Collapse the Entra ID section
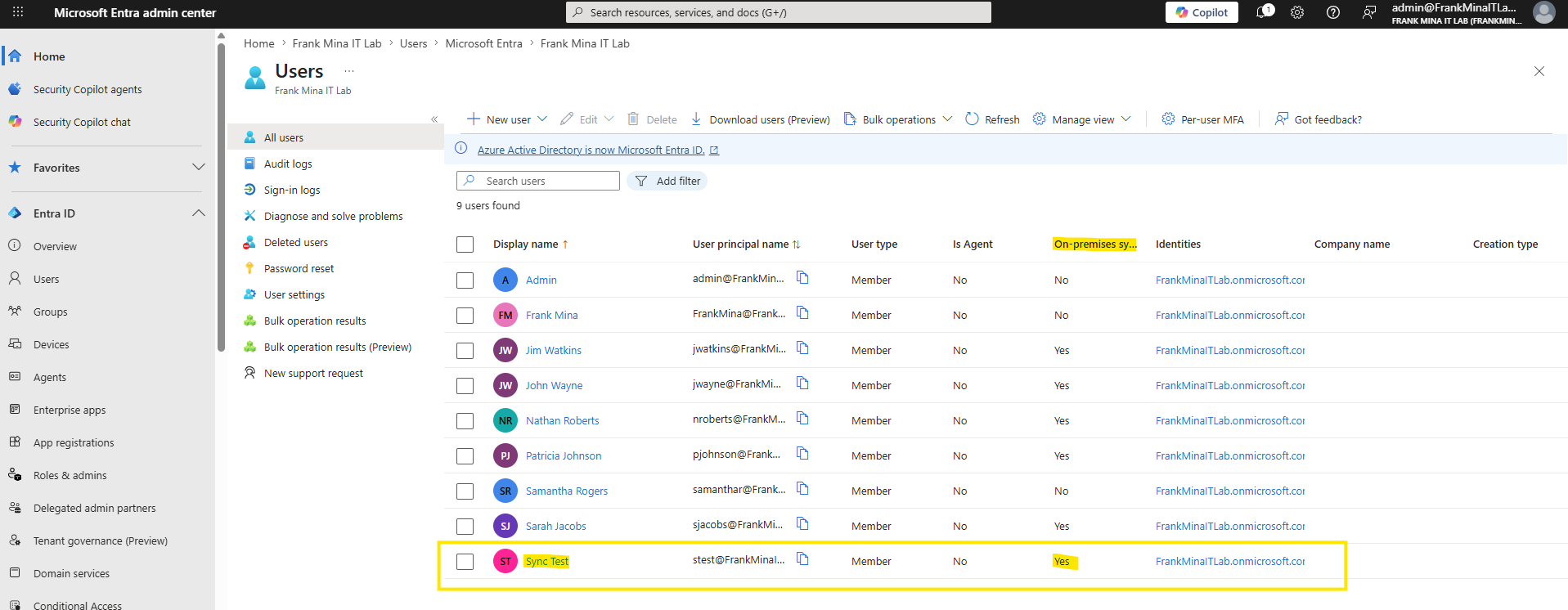 click(x=198, y=213)
